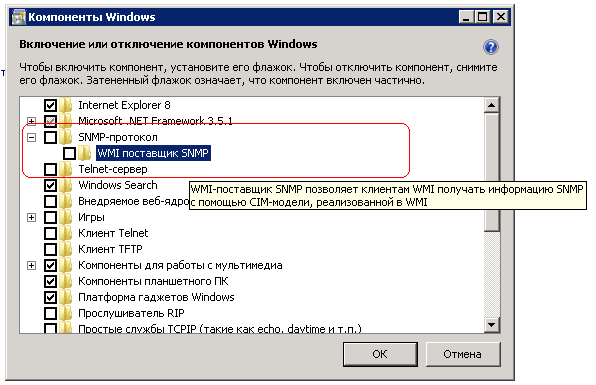Minimize the Компоненты Windows dialog
596x385 pixels.
pyautogui.click(x=466, y=17)
